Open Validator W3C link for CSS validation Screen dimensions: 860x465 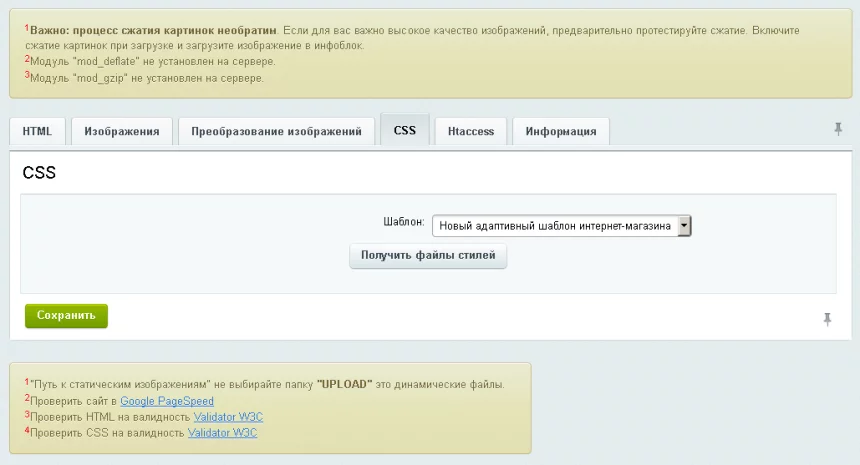(x=222, y=433)
